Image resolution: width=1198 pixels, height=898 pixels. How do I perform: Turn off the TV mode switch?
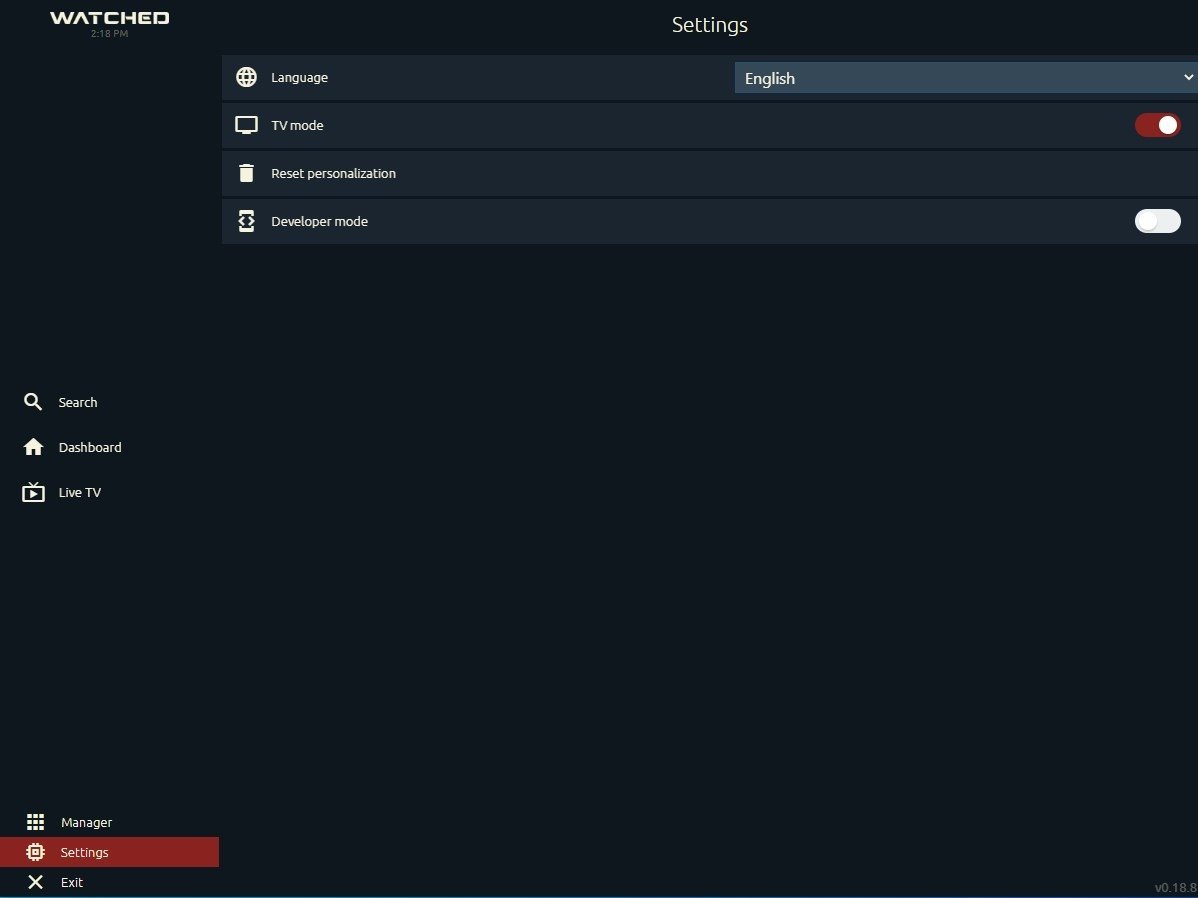click(x=1157, y=125)
